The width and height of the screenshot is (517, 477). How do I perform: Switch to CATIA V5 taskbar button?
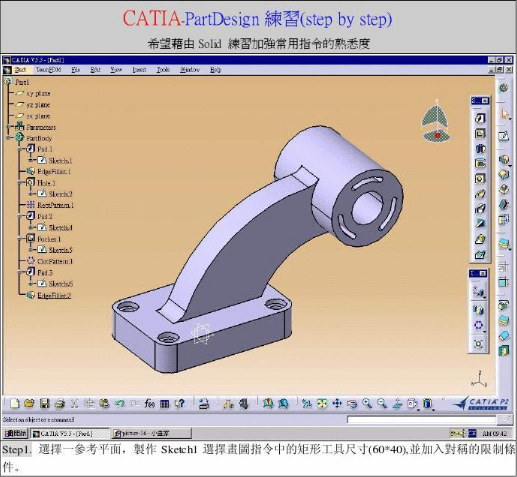click(70, 434)
